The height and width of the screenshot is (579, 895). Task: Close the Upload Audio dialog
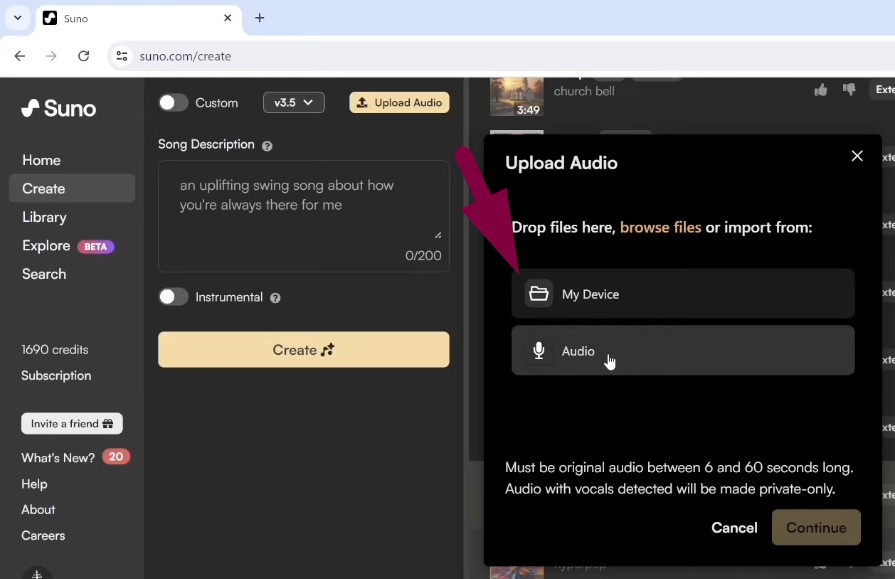click(857, 156)
